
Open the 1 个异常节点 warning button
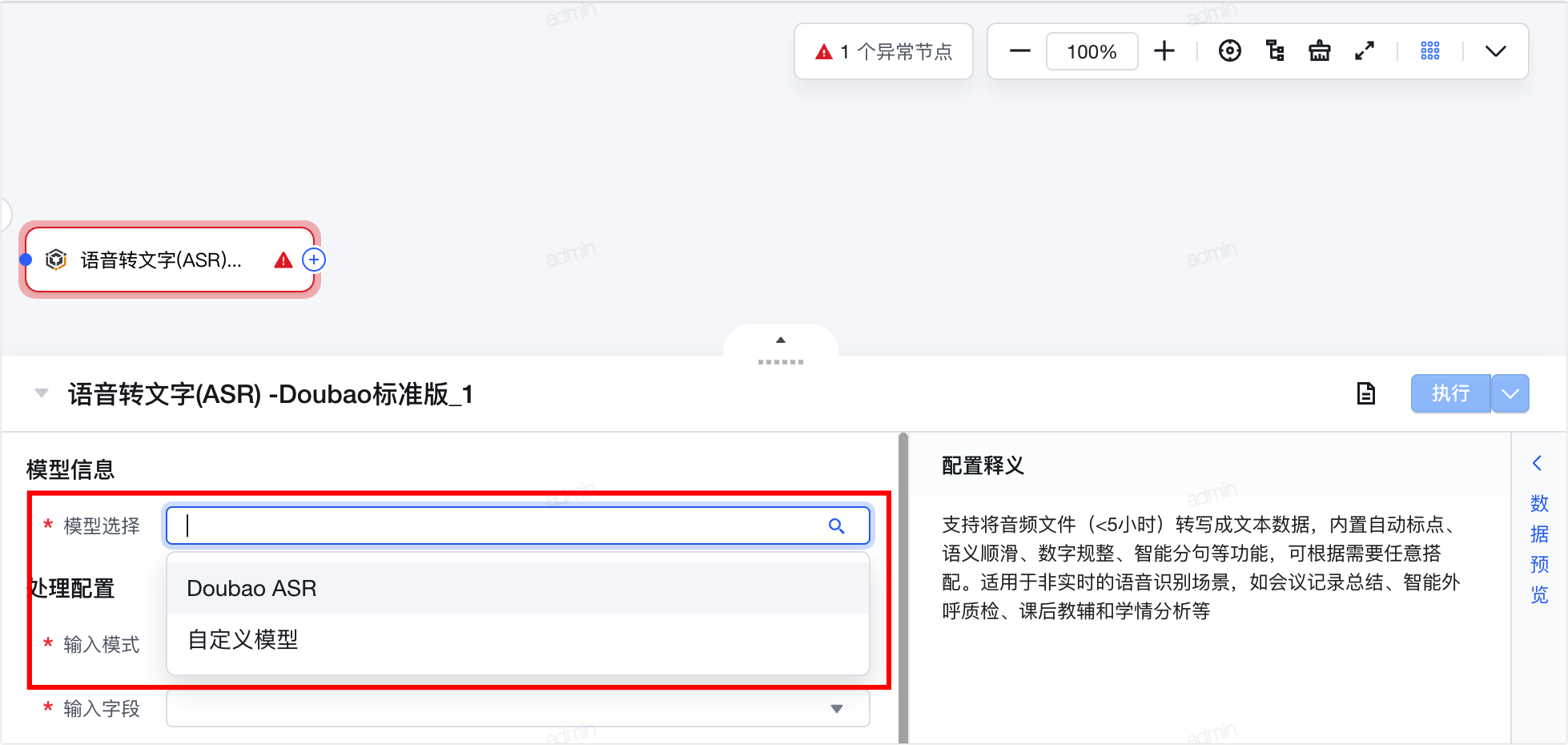coord(883,51)
